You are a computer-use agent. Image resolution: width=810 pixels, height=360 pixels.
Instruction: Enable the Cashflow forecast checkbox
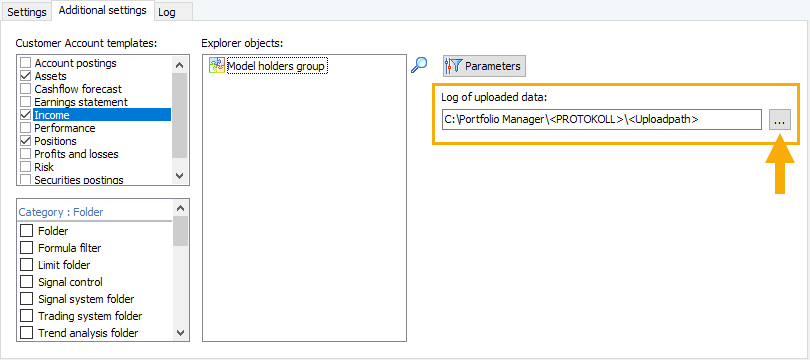click(x=25, y=89)
